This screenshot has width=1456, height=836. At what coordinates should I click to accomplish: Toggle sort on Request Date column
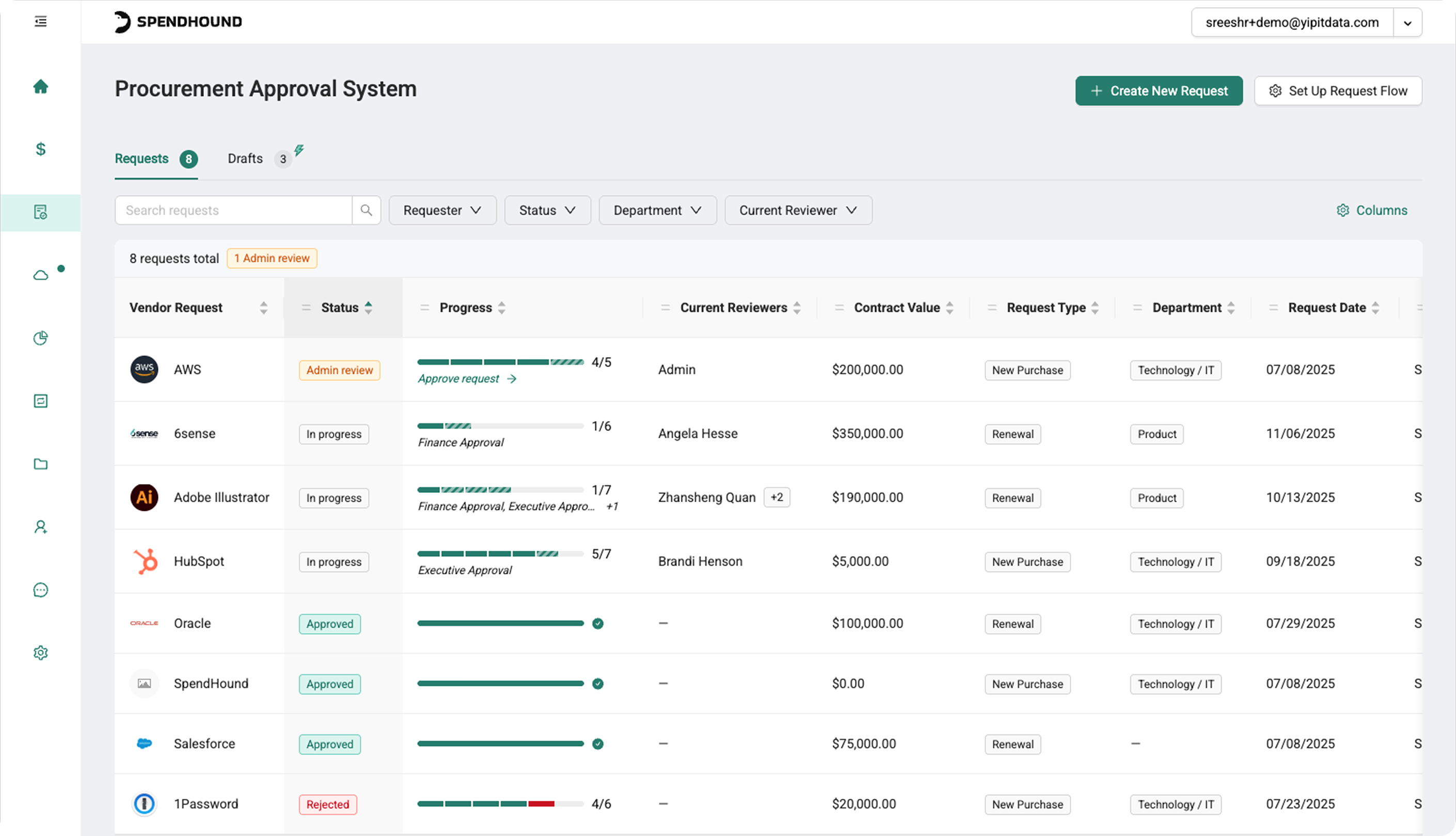point(1375,308)
